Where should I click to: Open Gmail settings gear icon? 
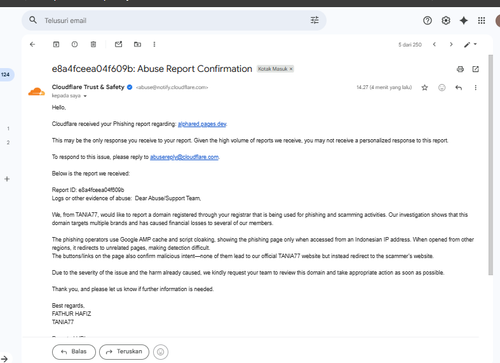446,21
